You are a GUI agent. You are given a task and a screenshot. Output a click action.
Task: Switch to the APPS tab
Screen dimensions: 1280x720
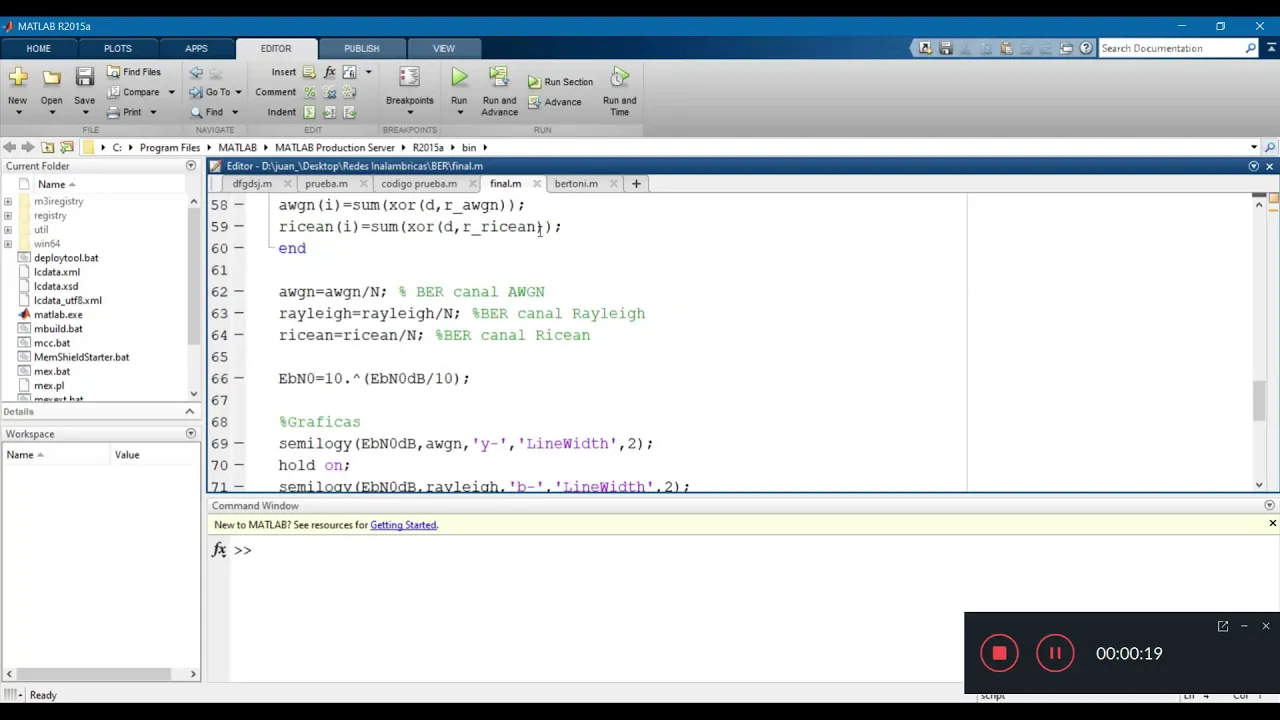(196, 48)
